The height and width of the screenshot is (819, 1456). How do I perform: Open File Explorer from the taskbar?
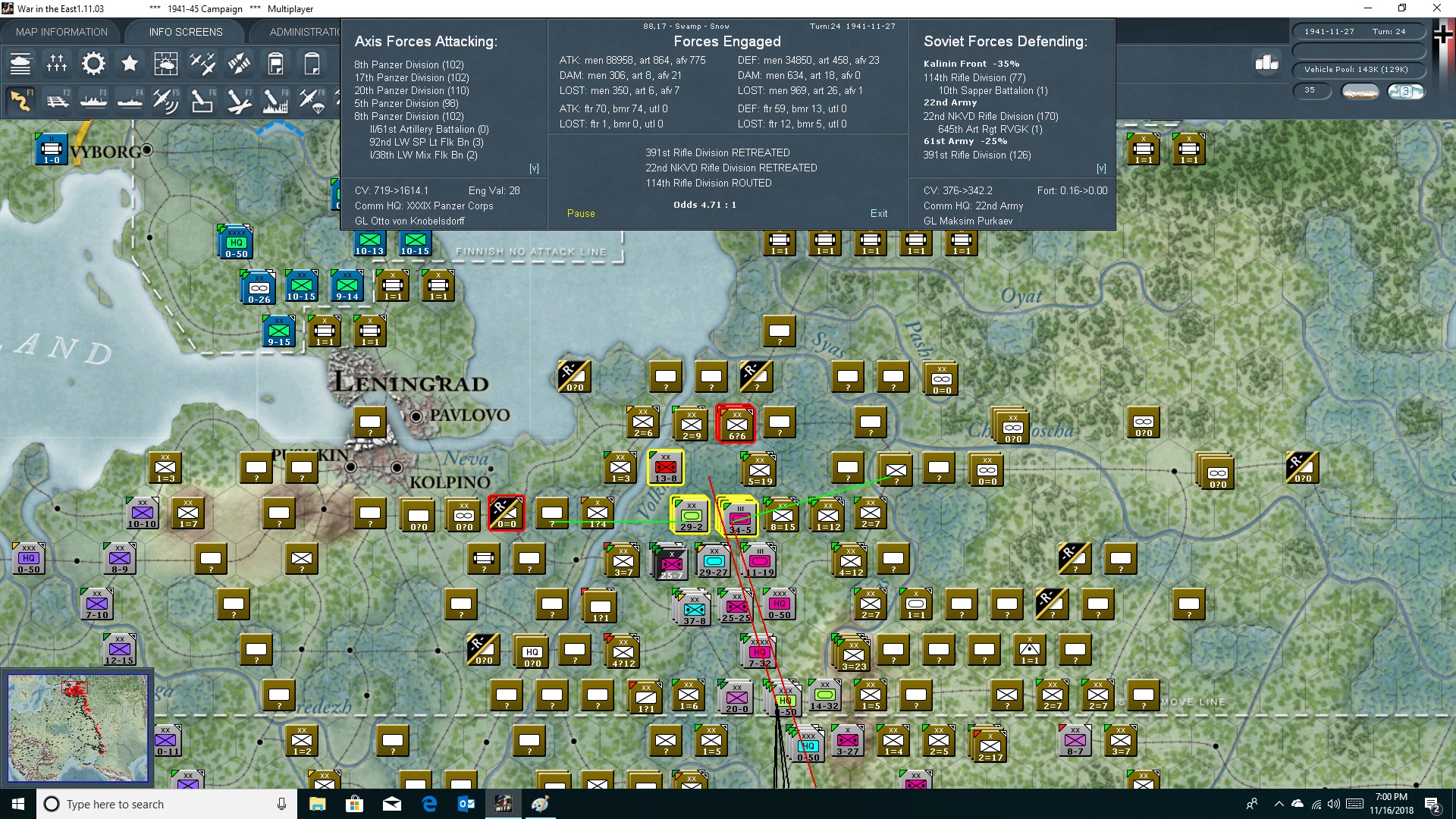317,804
